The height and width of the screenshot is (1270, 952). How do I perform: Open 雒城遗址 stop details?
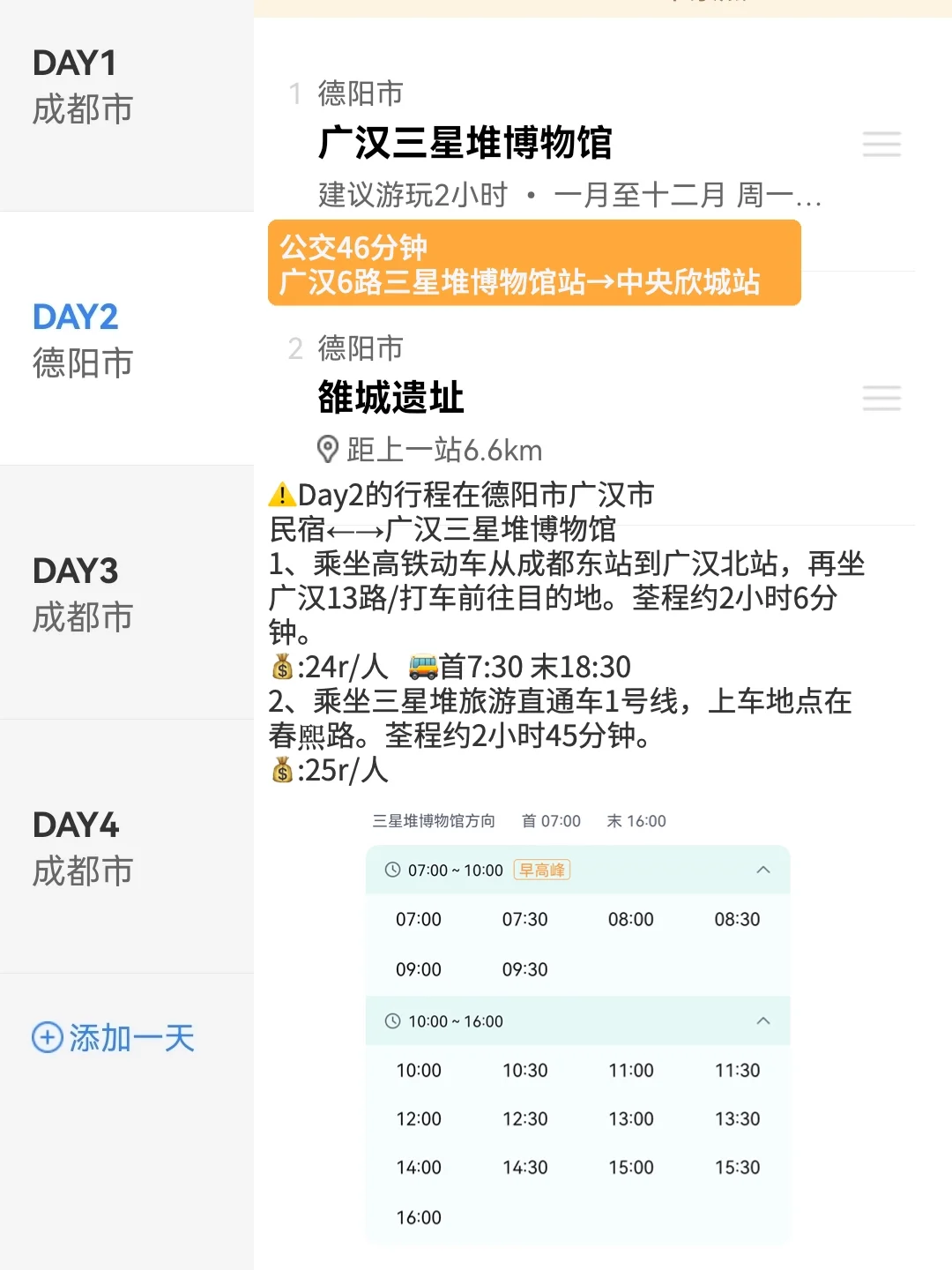tap(390, 398)
